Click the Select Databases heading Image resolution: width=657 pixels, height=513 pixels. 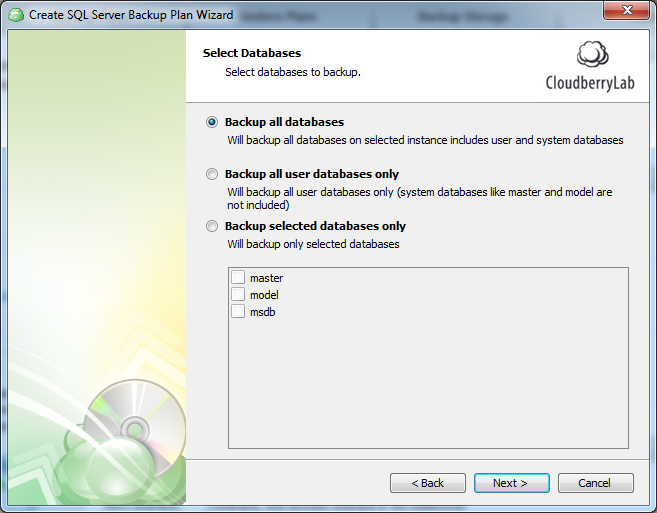(252, 53)
